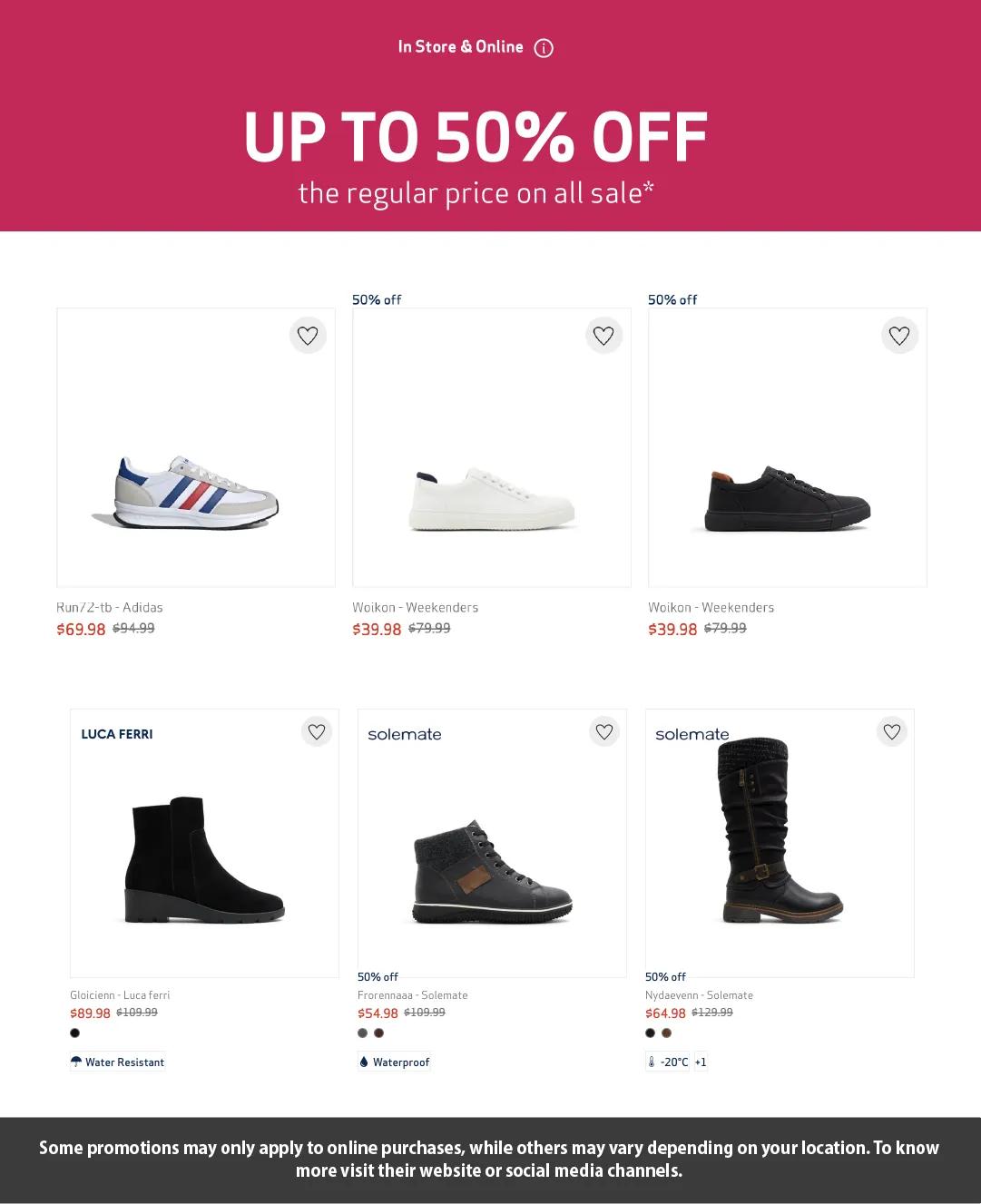Open the Run72-tb - Adidas product link
This screenshot has width=981, height=1204.
110,608
